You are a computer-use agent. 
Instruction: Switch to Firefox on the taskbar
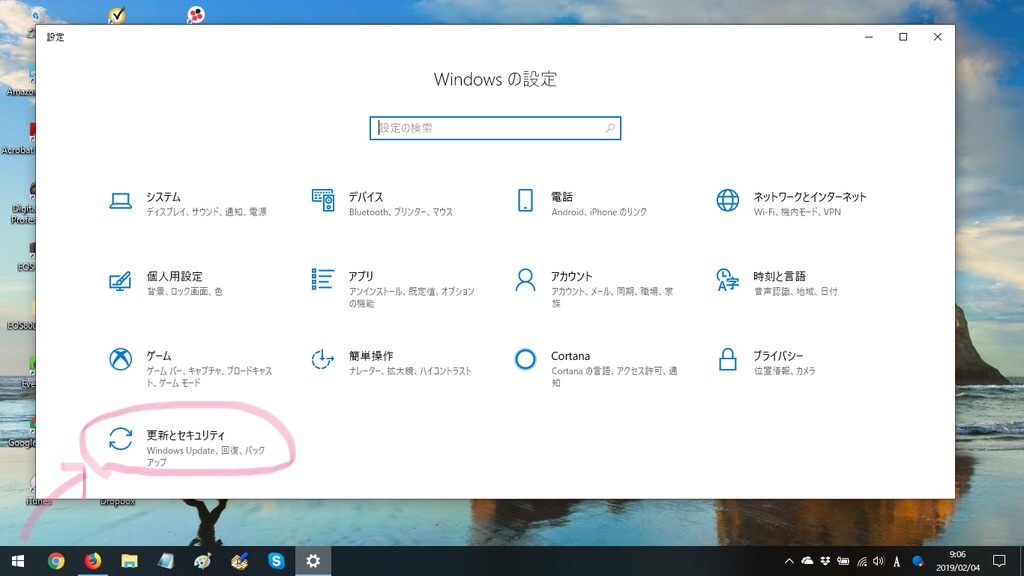click(x=93, y=561)
